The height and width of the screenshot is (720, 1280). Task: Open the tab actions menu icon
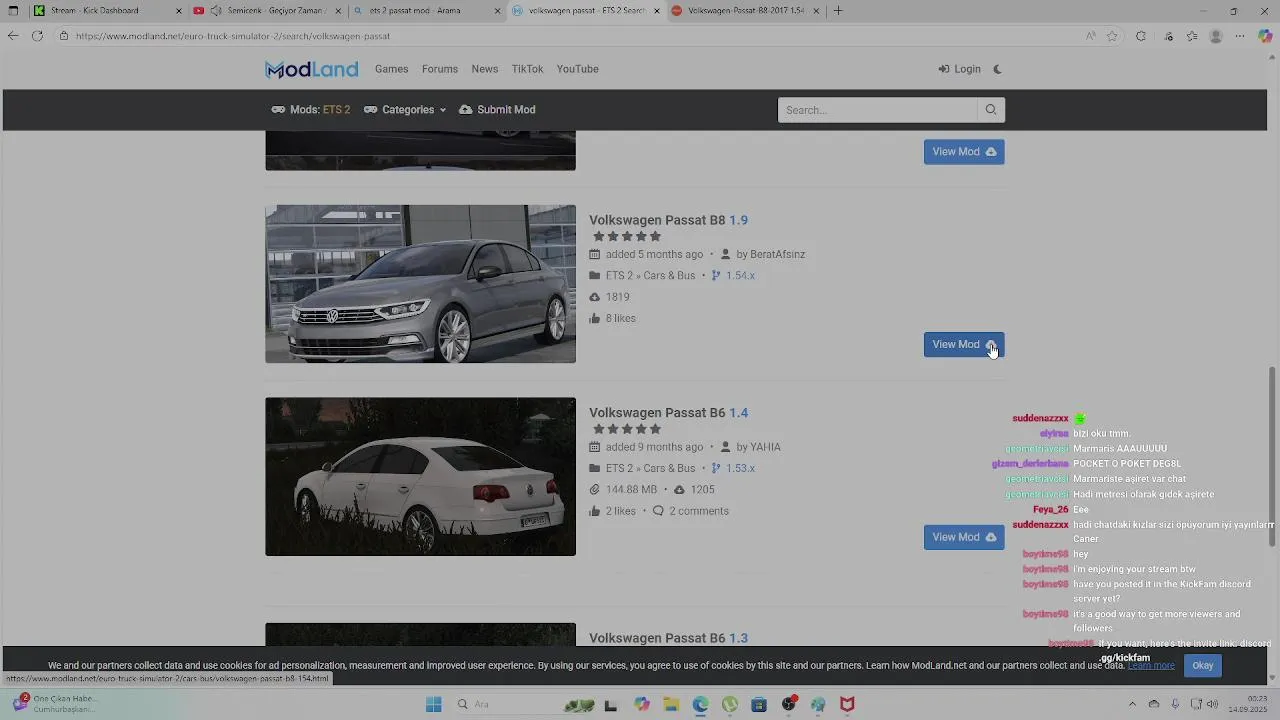[13, 11]
